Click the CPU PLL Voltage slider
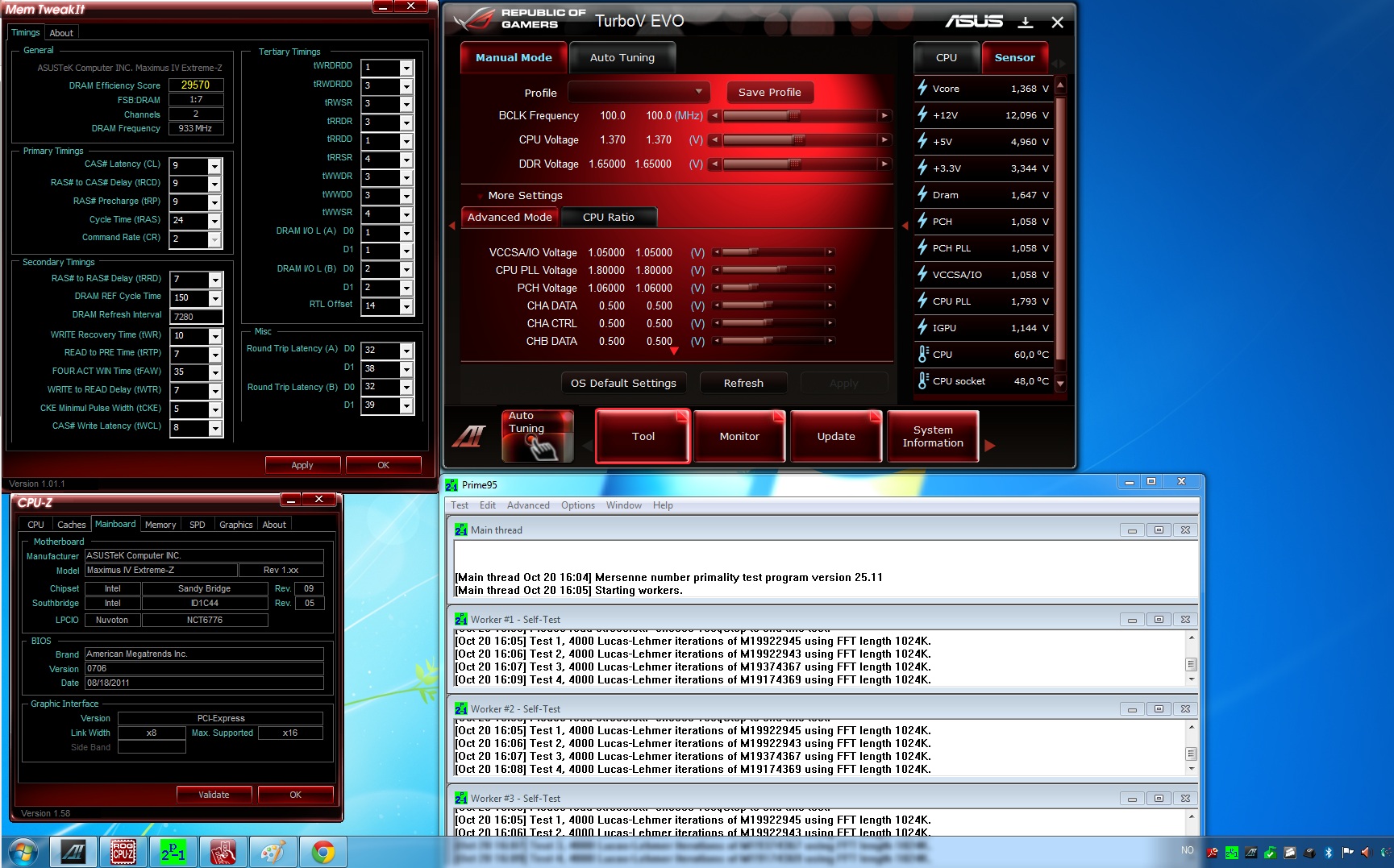1394x868 pixels. (x=773, y=270)
